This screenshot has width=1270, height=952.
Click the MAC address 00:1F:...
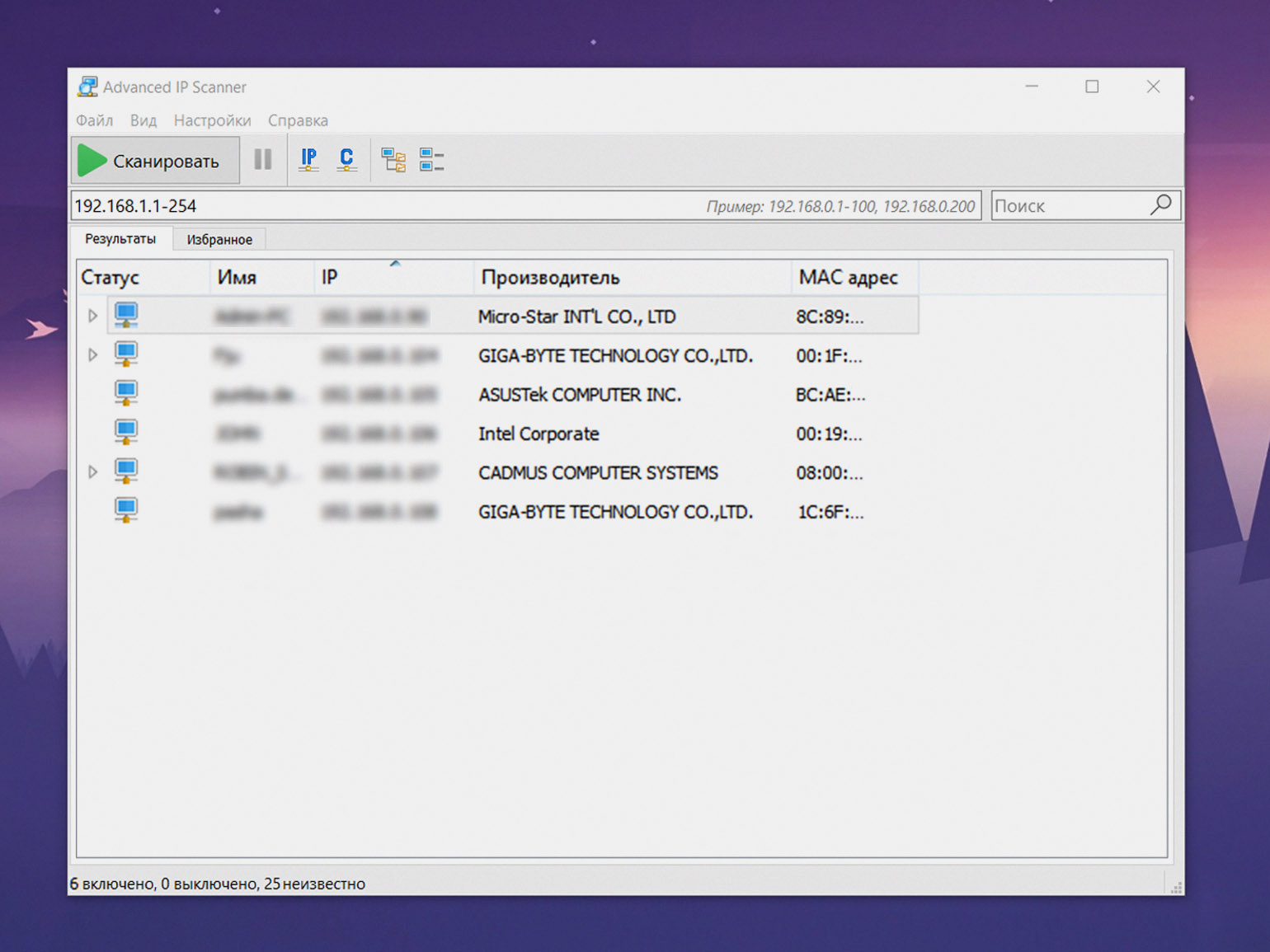[829, 356]
